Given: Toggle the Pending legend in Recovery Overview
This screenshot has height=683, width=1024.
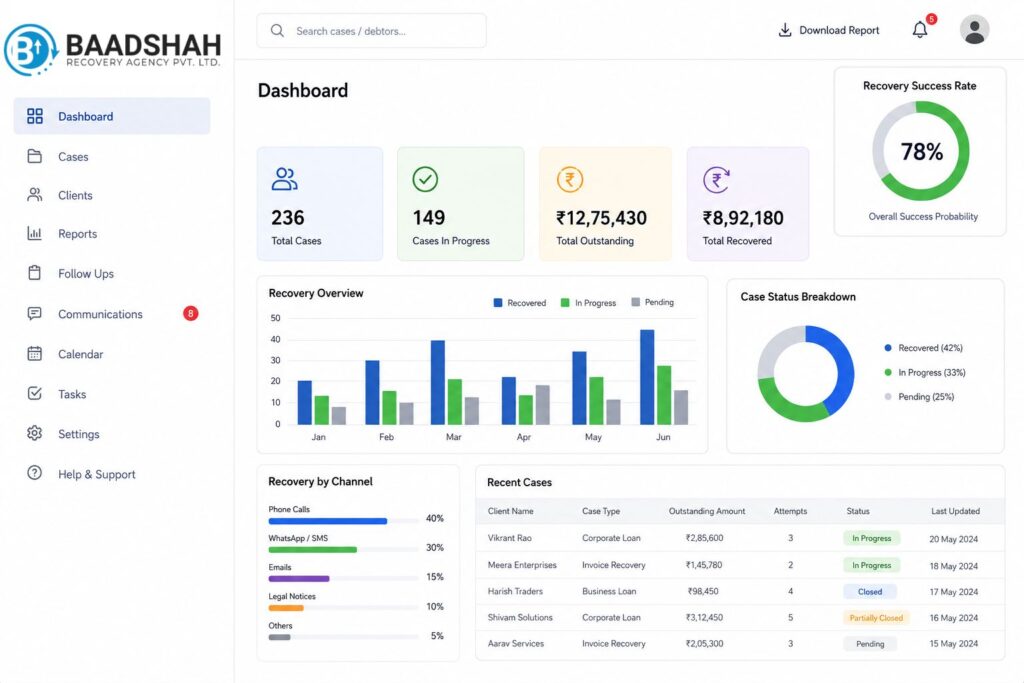Looking at the screenshot, I should coord(652,302).
